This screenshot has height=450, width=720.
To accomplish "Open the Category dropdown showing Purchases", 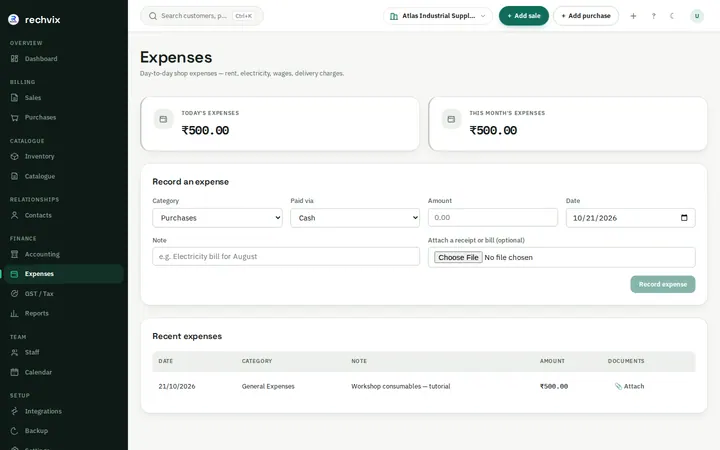I will tap(217, 218).
